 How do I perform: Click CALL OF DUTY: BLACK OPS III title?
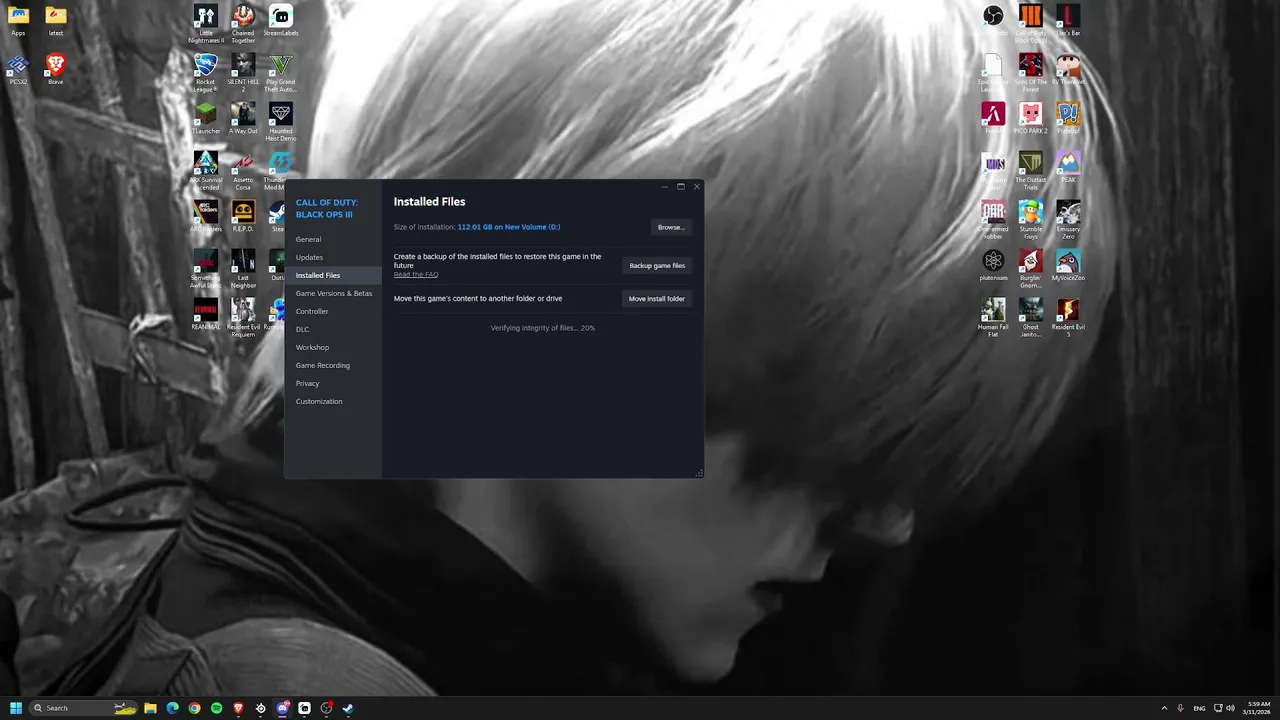tap(326, 208)
